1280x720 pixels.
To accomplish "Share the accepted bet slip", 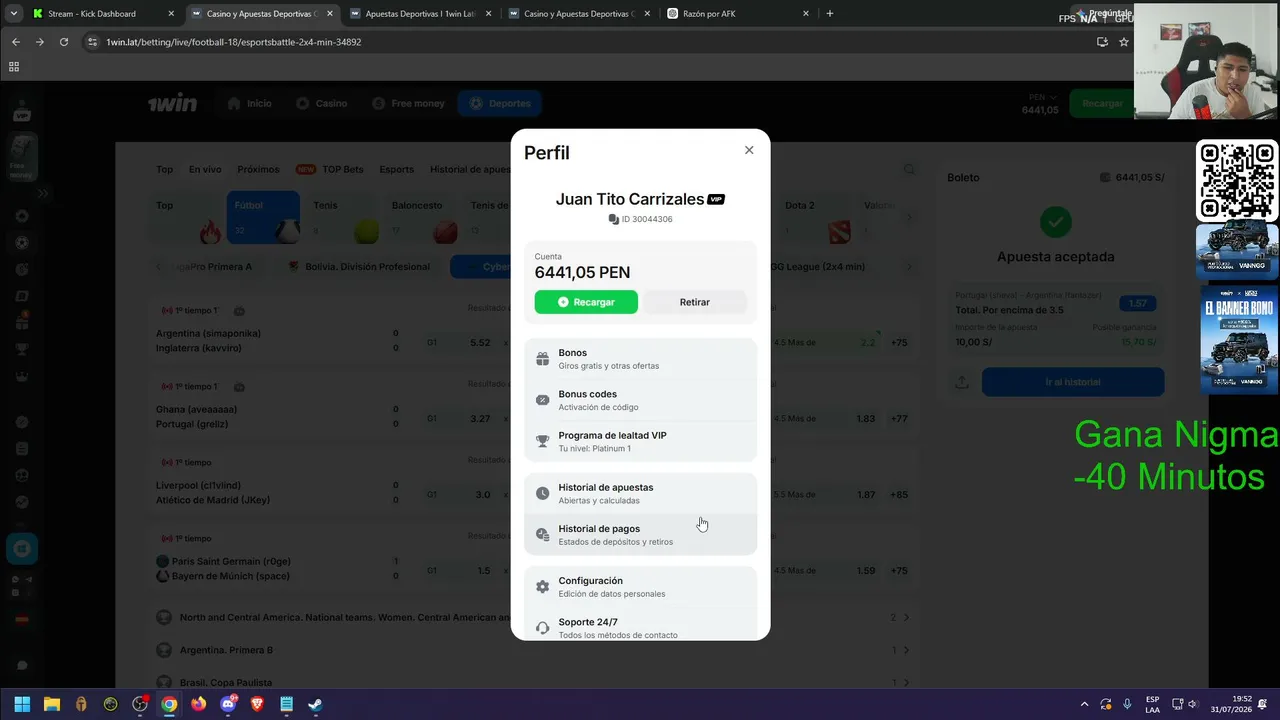I will click(962, 382).
